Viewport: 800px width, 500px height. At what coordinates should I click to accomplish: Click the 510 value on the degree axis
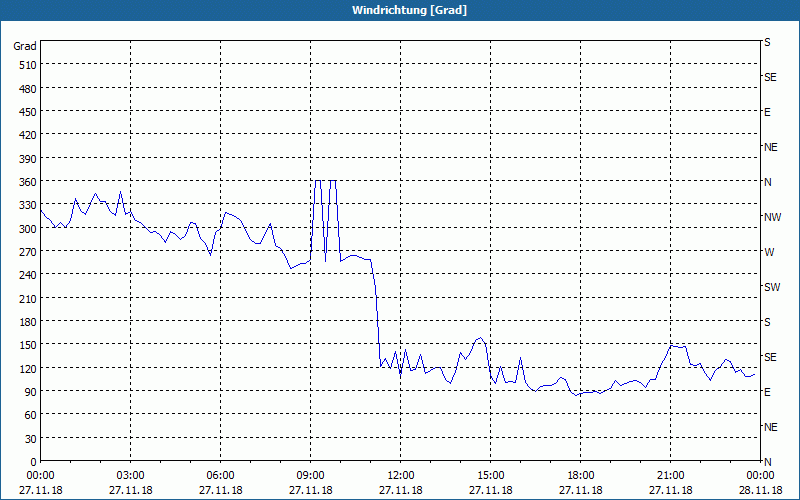tap(29, 65)
